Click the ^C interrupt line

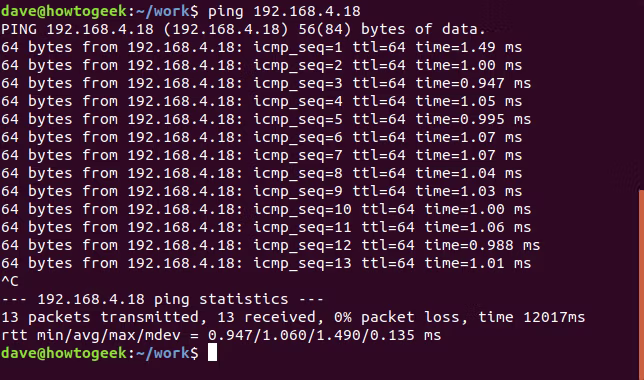10,281
